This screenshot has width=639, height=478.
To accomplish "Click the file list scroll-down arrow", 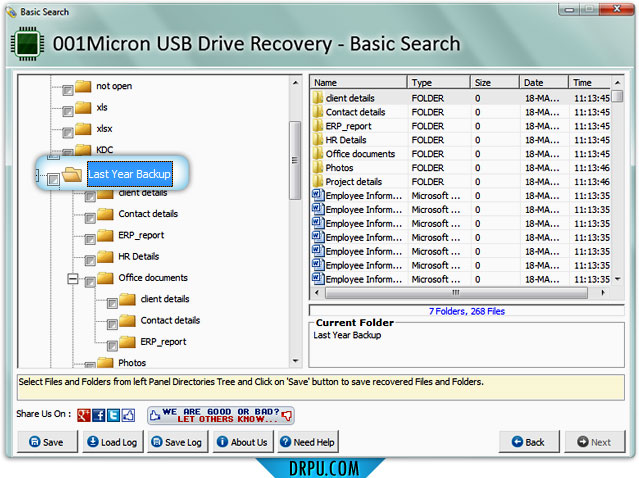I will 618,279.
